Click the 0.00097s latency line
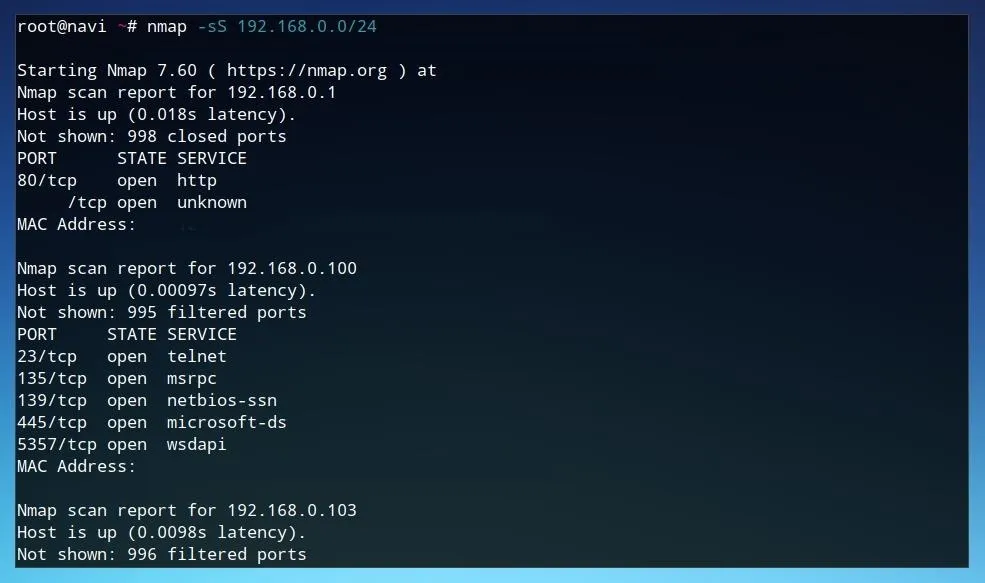Image resolution: width=985 pixels, height=583 pixels. click(166, 291)
